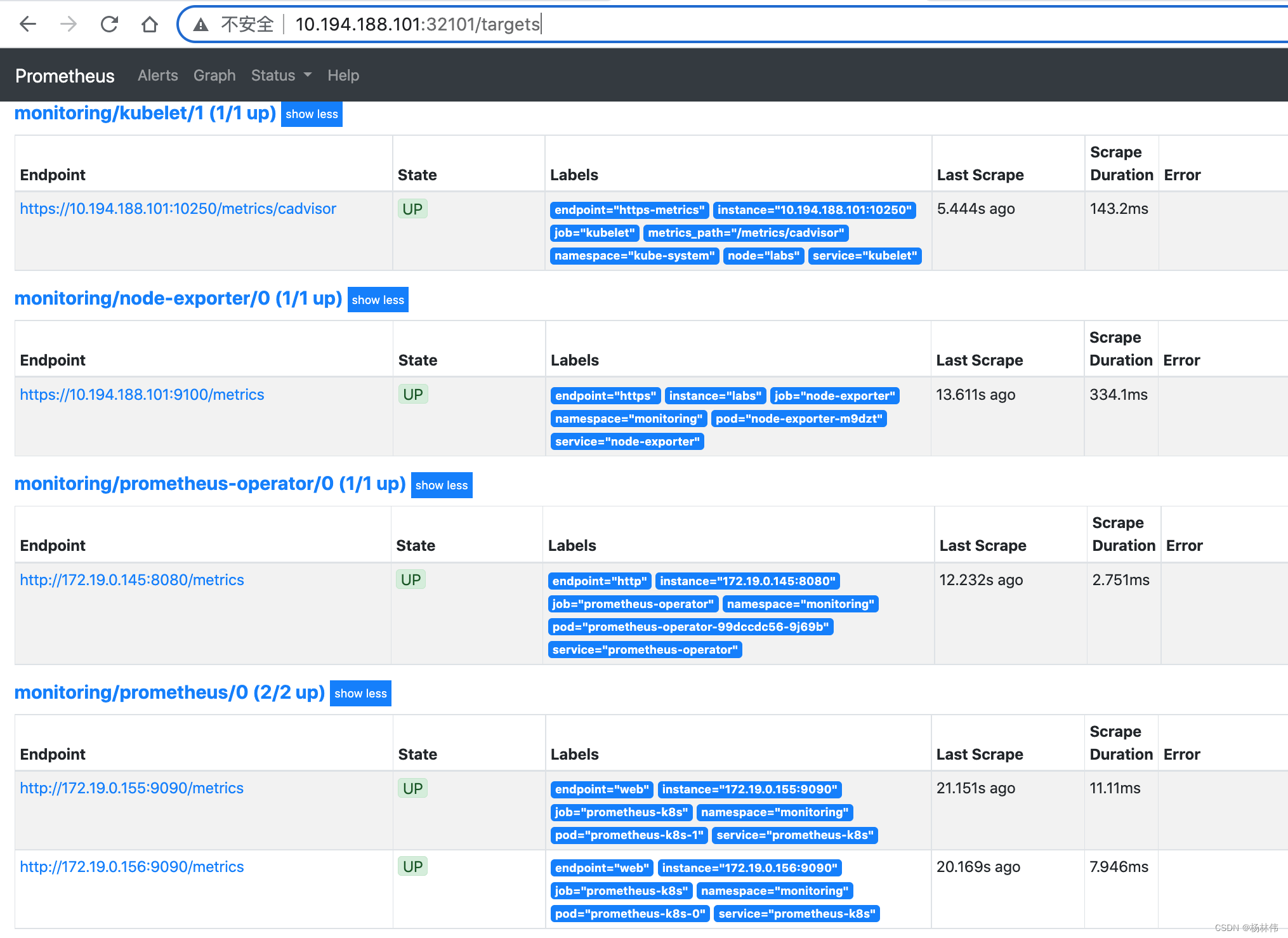The height and width of the screenshot is (938, 1288).
Task: Open the 172.19.0.156:9090 metrics link
Action: (131, 867)
